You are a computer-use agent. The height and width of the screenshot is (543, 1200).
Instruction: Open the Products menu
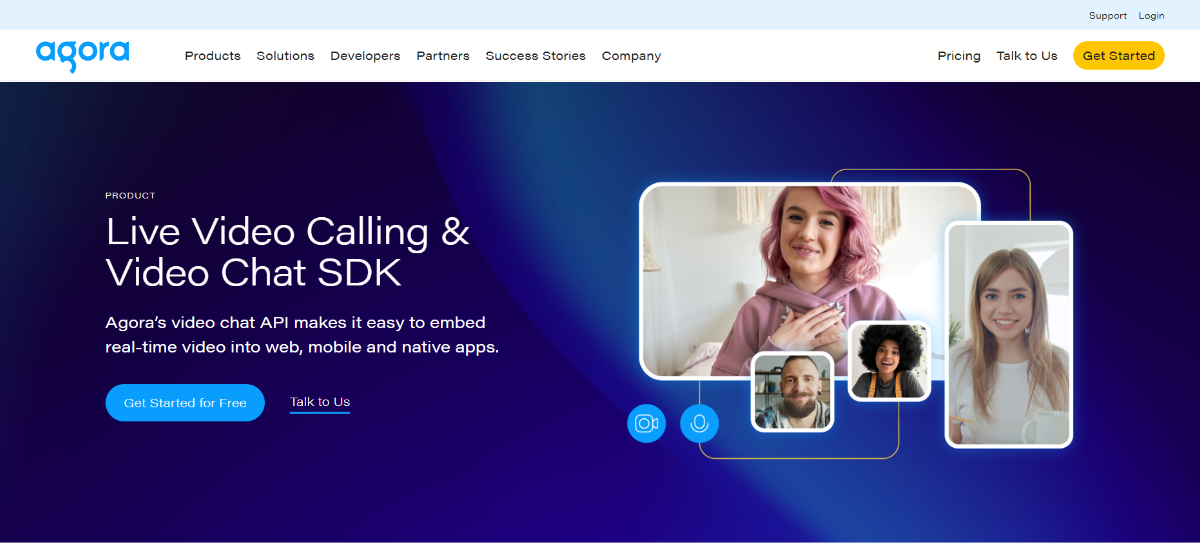click(213, 56)
